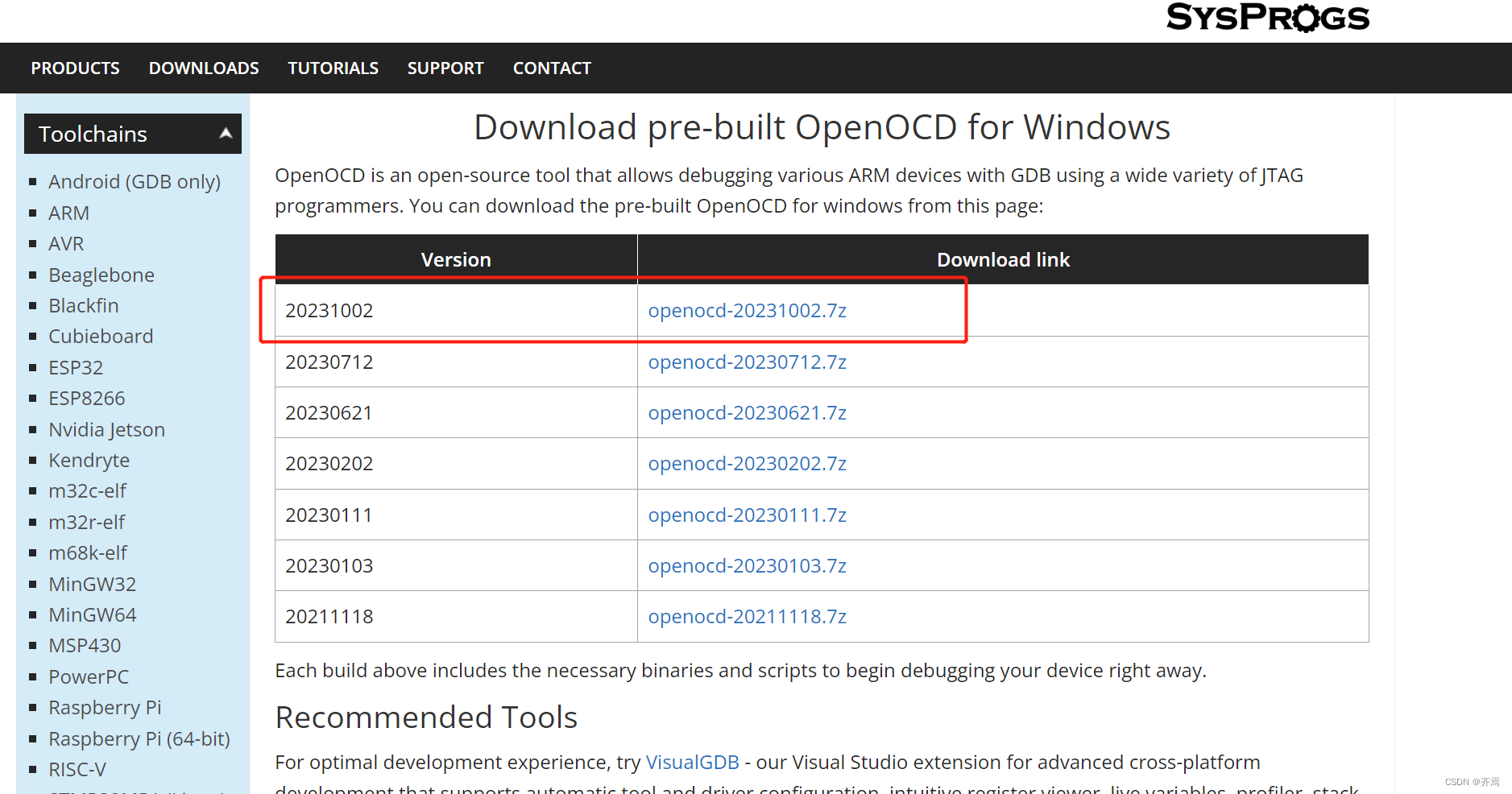The width and height of the screenshot is (1512, 794).
Task: Open the Cubieboard toolchain link
Action: pos(101,337)
